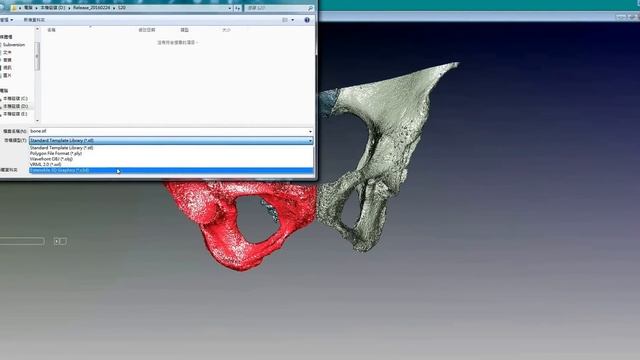The height and width of the screenshot is (360, 640).
Task: Select local disk (E:) in navigation pane
Action: [15, 114]
